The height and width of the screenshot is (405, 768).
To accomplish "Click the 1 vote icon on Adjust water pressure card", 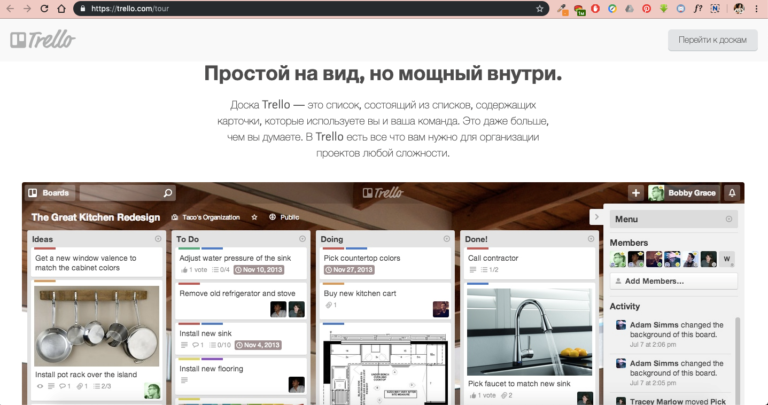I will [x=194, y=270].
